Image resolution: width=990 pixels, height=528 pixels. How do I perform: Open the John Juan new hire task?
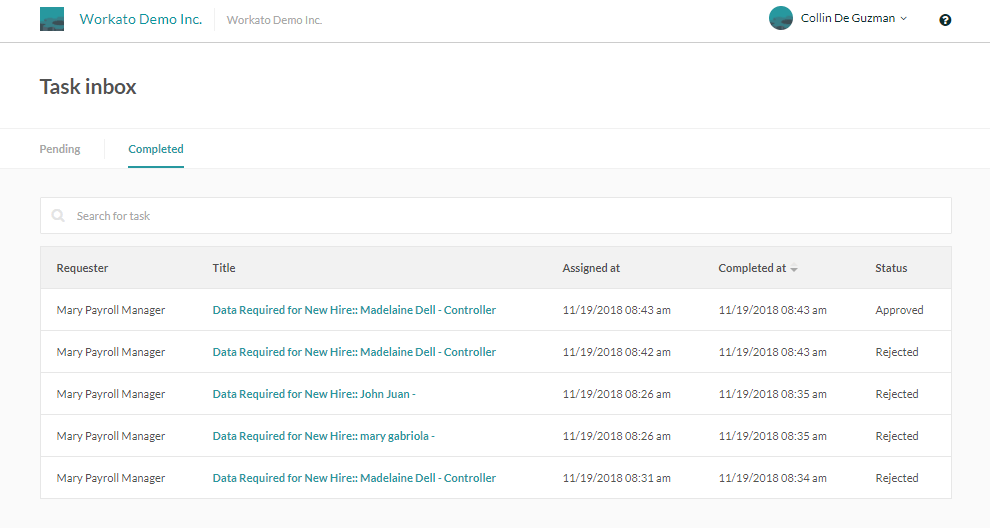pyautogui.click(x=314, y=394)
